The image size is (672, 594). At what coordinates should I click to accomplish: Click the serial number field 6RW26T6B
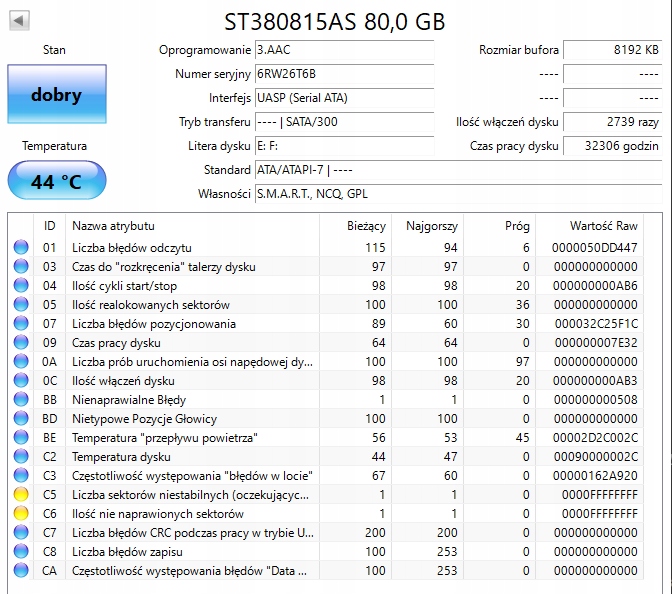(344, 74)
